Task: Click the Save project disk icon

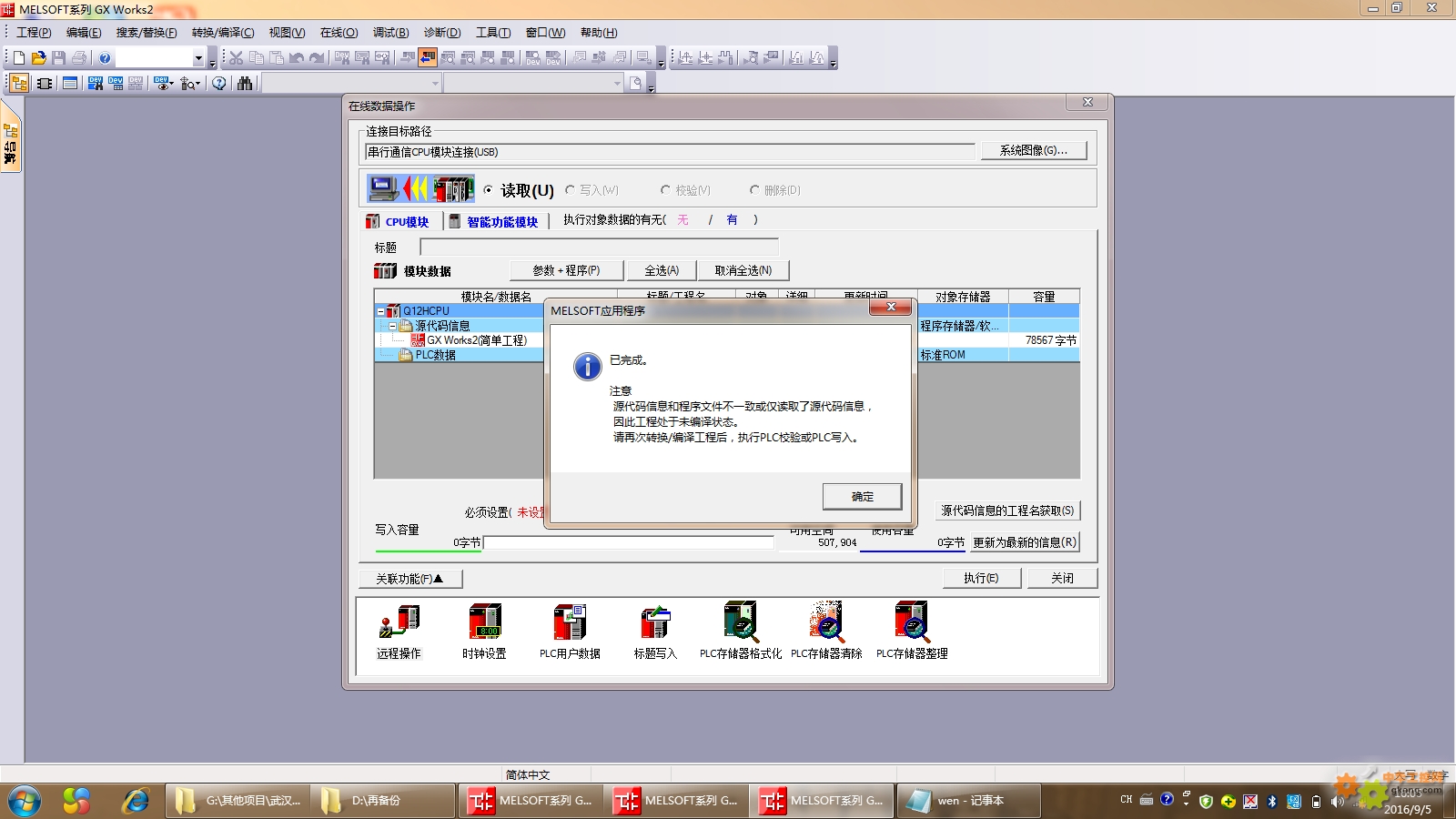Action: point(58,58)
